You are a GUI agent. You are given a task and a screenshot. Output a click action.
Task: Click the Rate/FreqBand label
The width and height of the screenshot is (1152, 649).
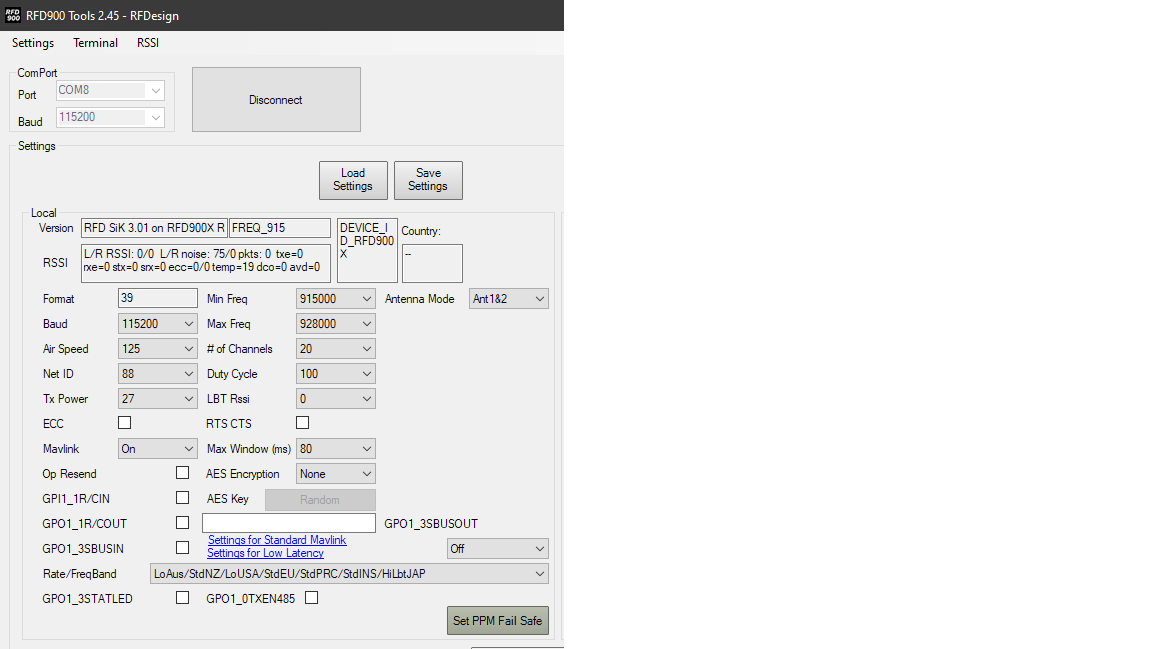[79, 574]
